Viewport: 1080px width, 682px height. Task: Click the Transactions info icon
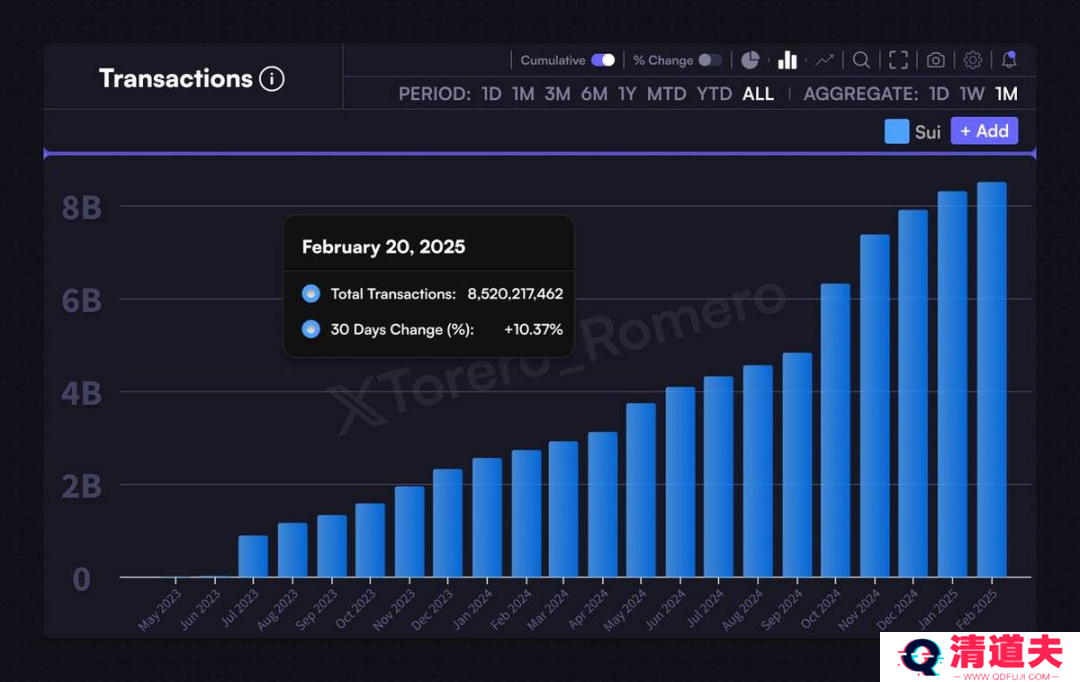[x=271, y=79]
